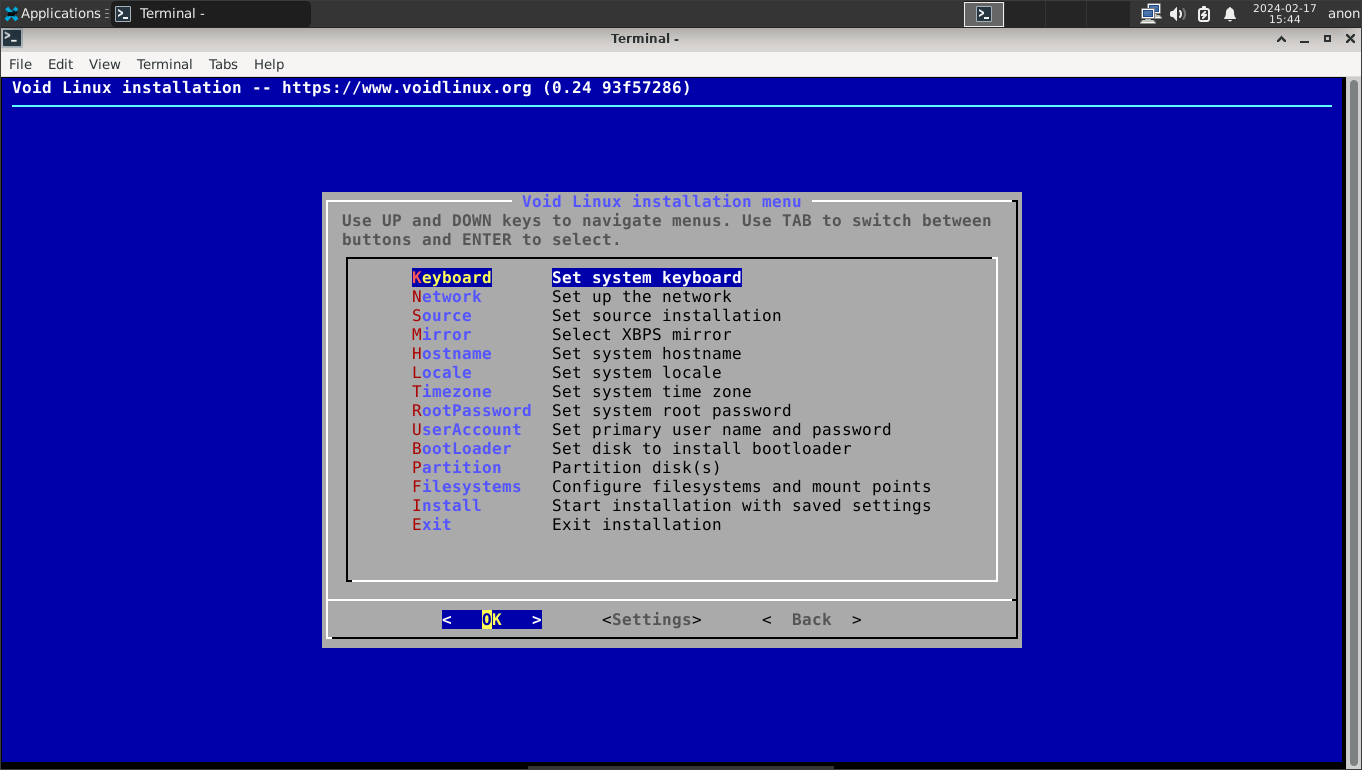The width and height of the screenshot is (1362, 770).
Task: Close the Terminal window
Action: point(1350,38)
